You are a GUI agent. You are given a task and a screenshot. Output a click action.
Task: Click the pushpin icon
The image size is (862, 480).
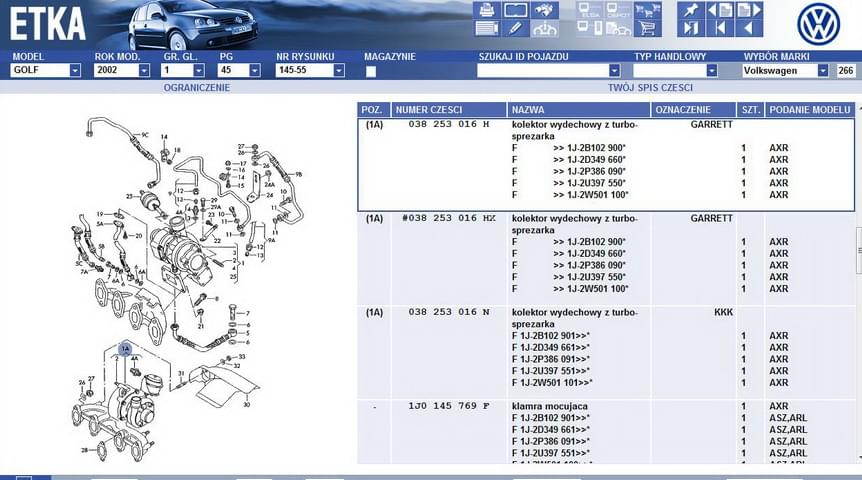[691, 10]
